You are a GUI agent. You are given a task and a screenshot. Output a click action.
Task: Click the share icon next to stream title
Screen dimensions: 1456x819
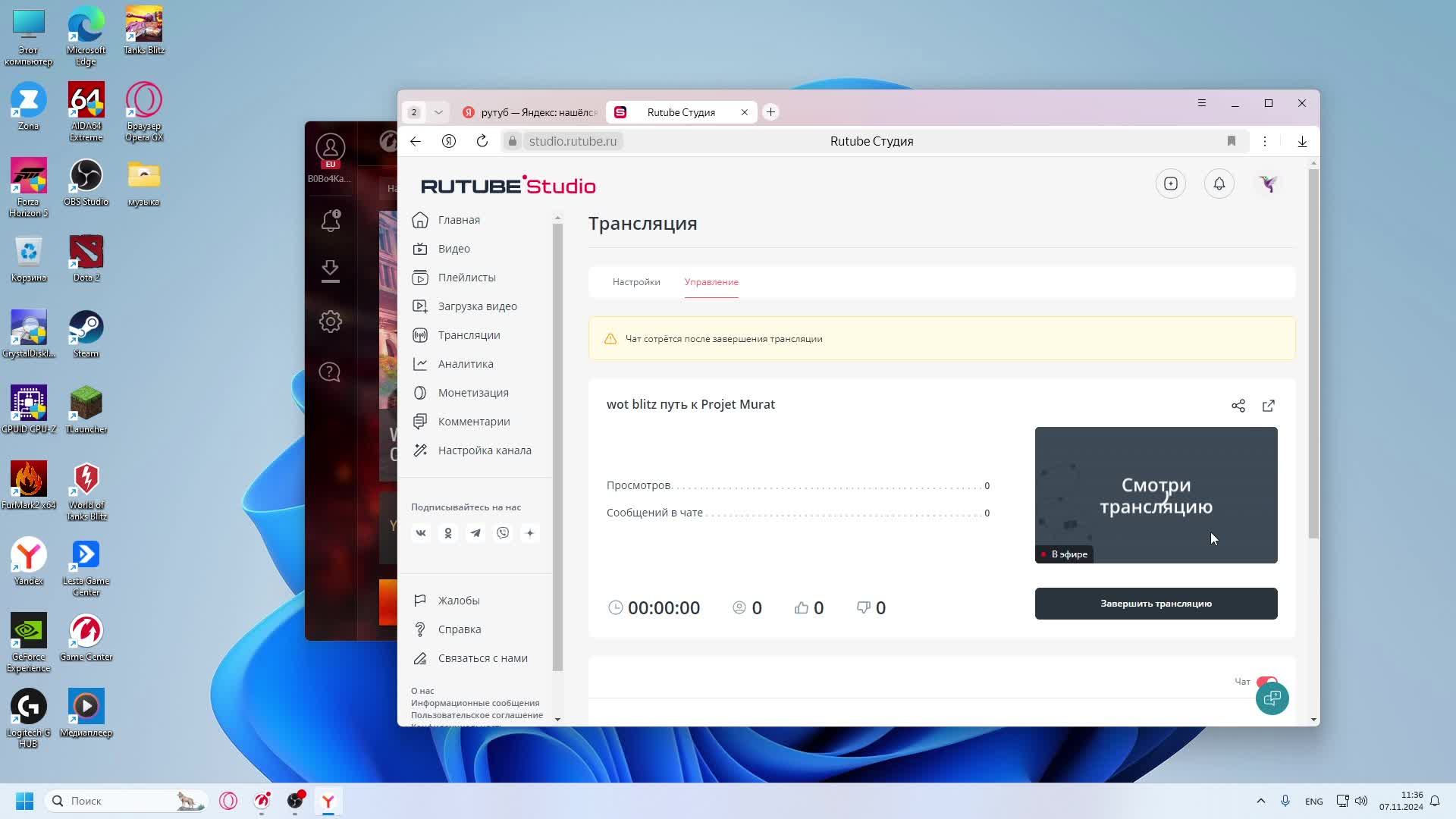[1239, 404]
